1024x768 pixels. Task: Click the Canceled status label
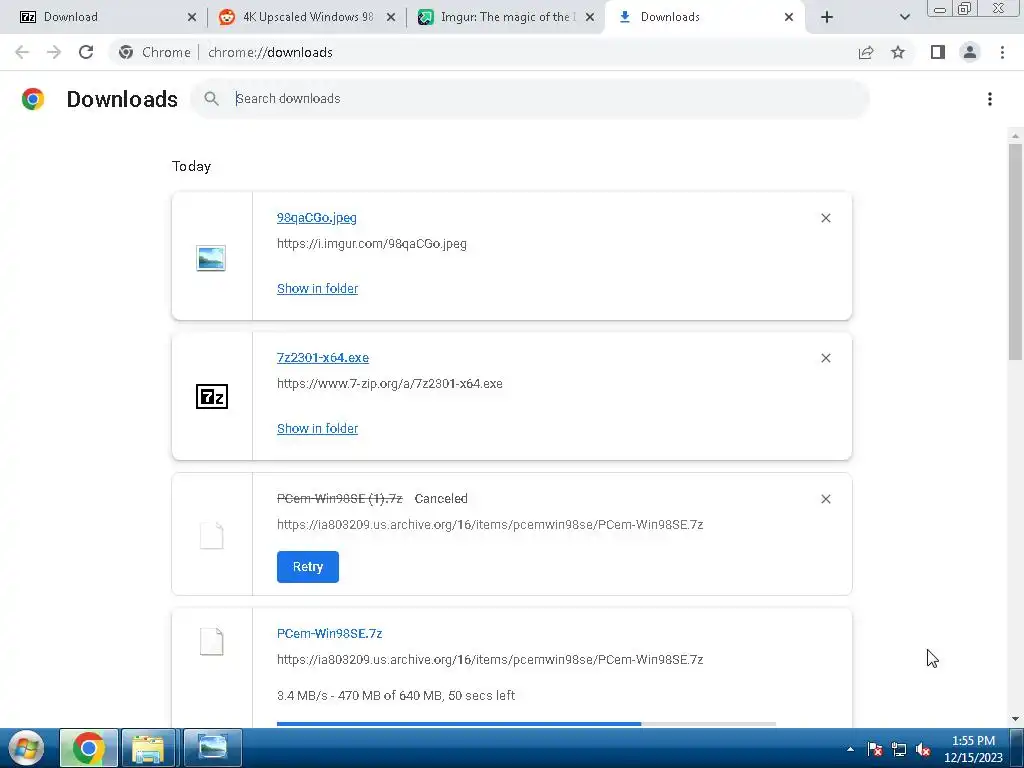[x=441, y=498]
